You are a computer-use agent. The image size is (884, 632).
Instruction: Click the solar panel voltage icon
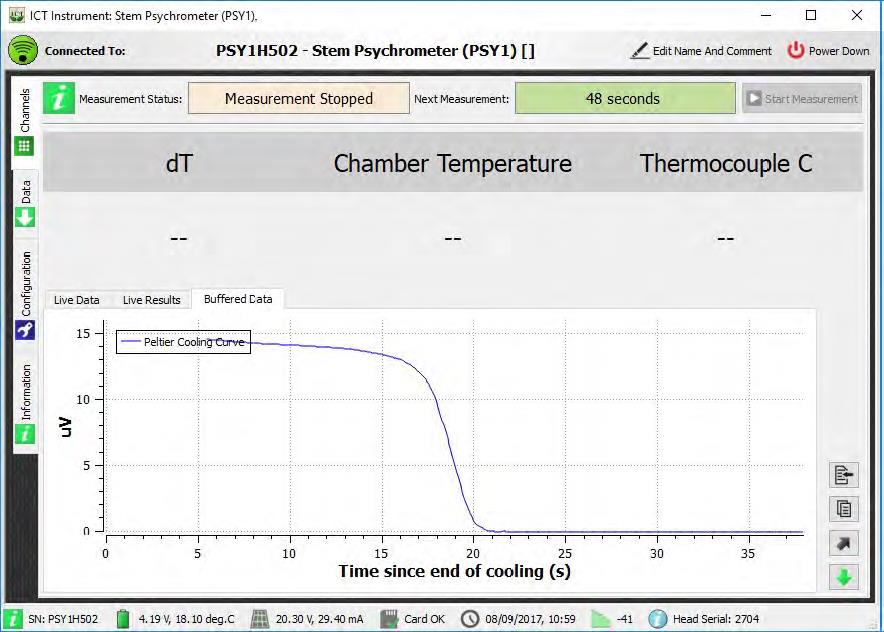pyautogui.click(x=260, y=619)
